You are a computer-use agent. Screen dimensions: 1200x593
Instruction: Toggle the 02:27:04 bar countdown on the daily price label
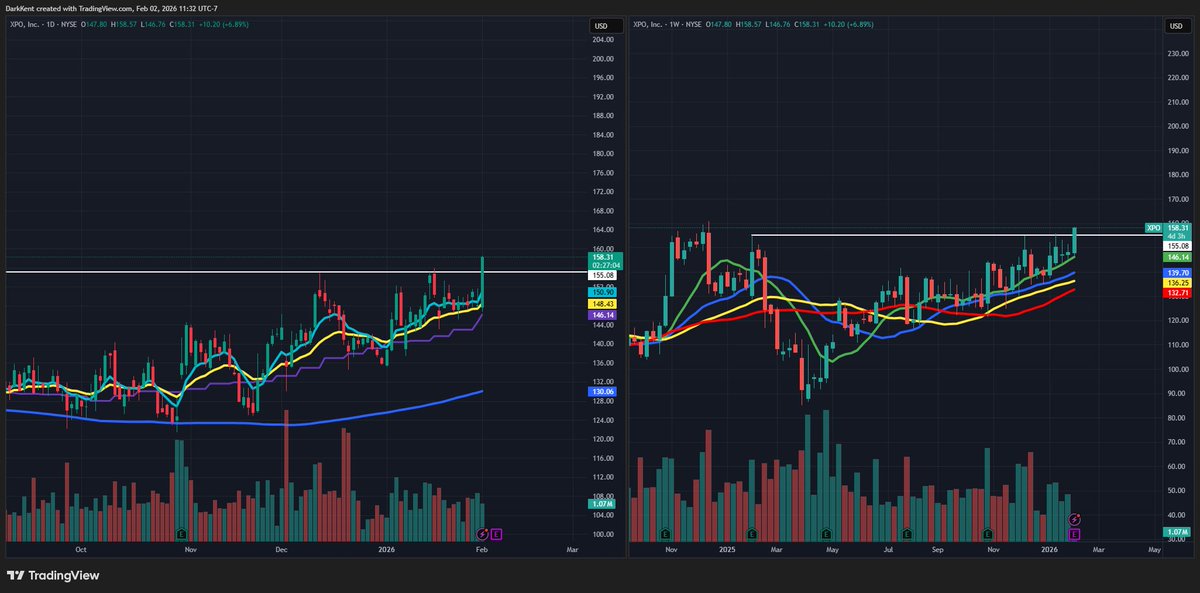[x=604, y=265]
